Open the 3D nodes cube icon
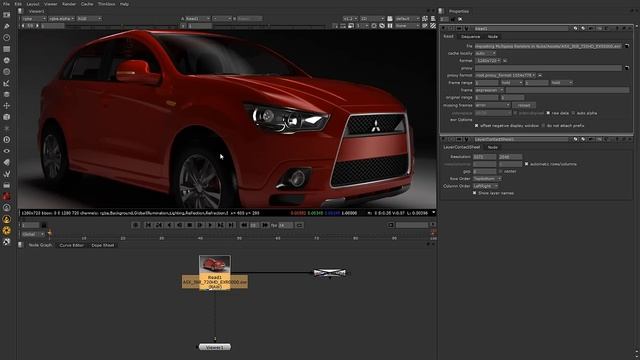Screen dimensions: 640x360 tap(7, 117)
